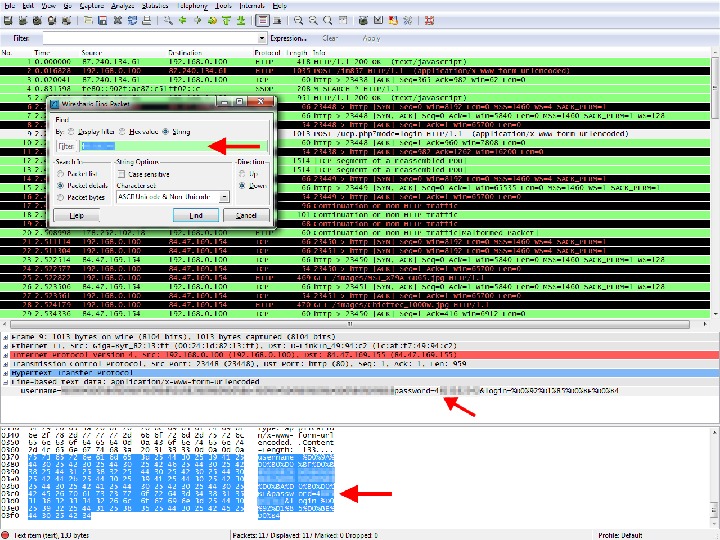Go back in packet history
Screen dimensions: 720x540
[183, 21]
